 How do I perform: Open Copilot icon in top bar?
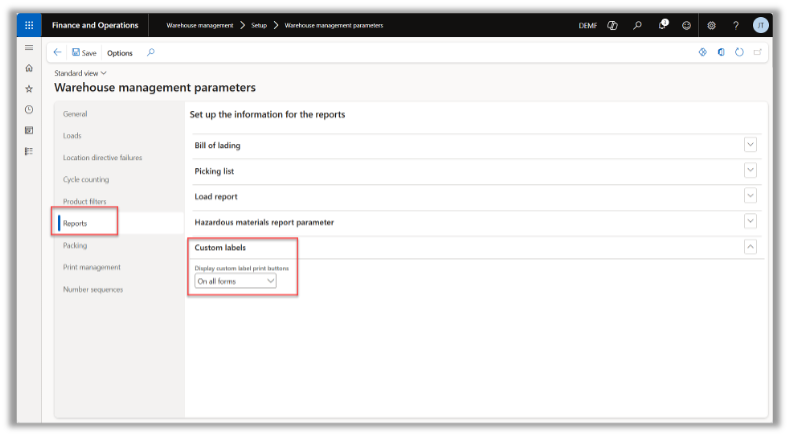613,25
